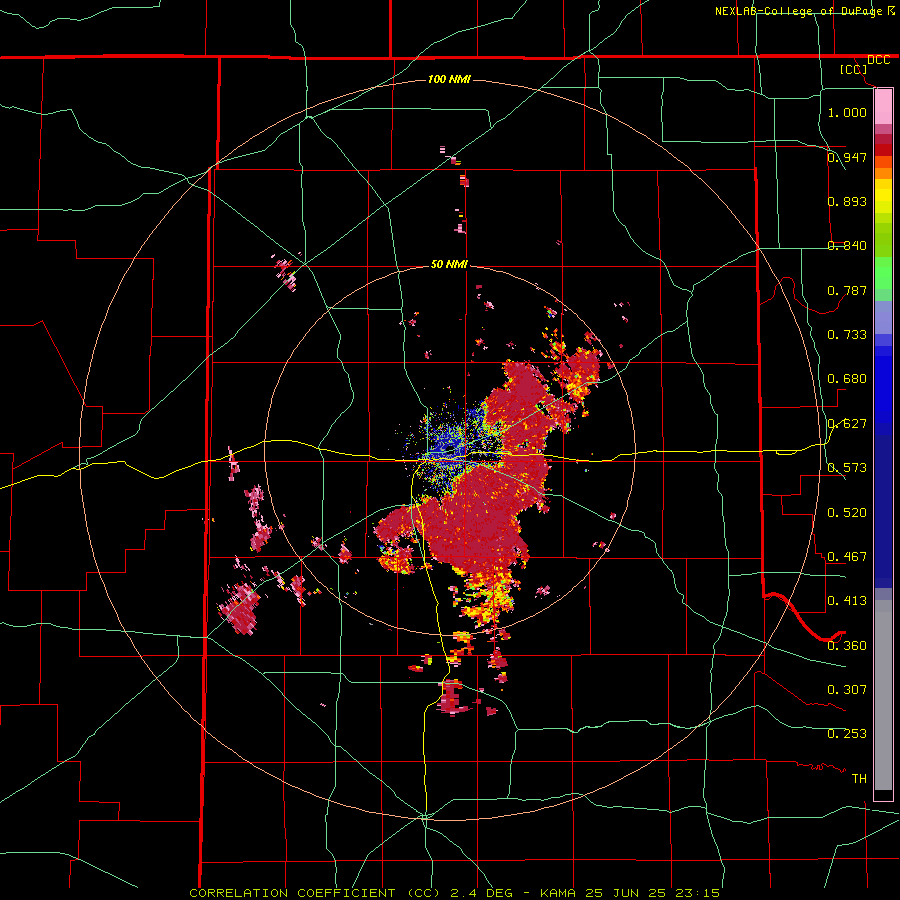
Task: Click the light pink color bar segment
Action: click(x=883, y=107)
